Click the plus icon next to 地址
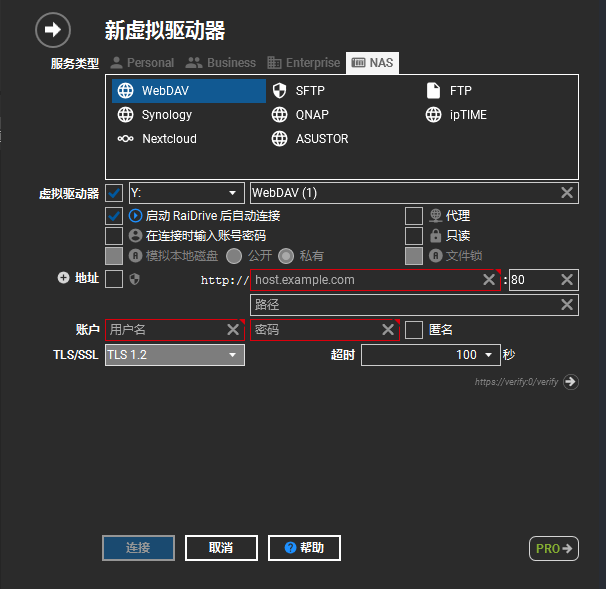 [x=63, y=277]
